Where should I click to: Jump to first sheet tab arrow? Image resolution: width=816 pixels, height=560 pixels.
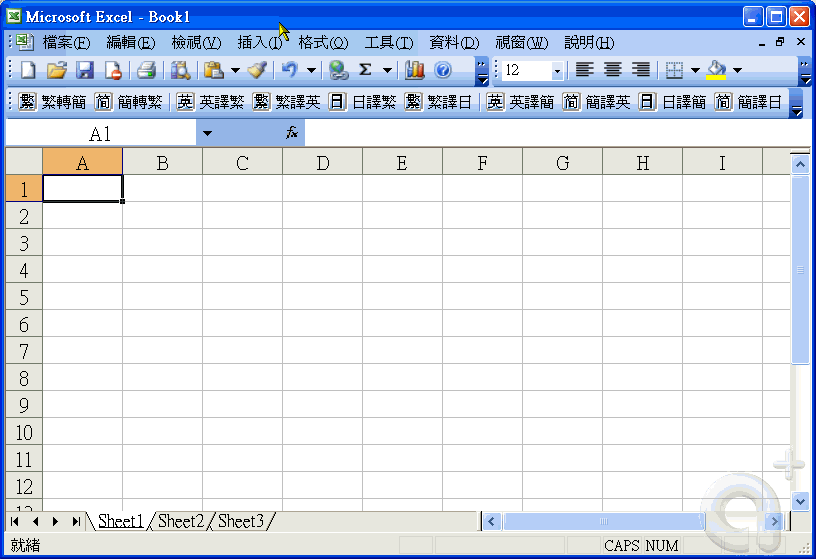click(x=15, y=521)
